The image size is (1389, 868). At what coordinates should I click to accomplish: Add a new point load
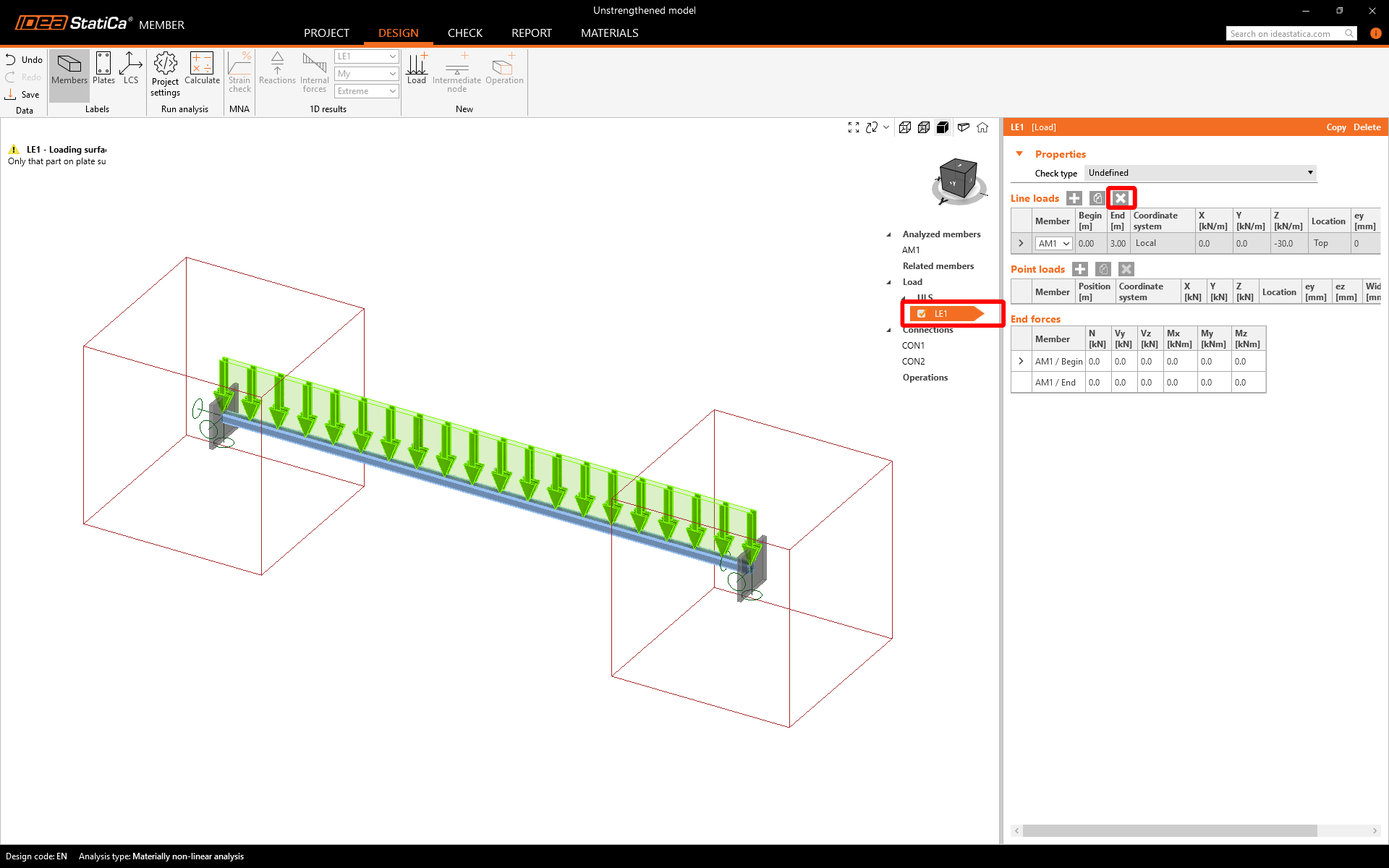click(1080, 269)
